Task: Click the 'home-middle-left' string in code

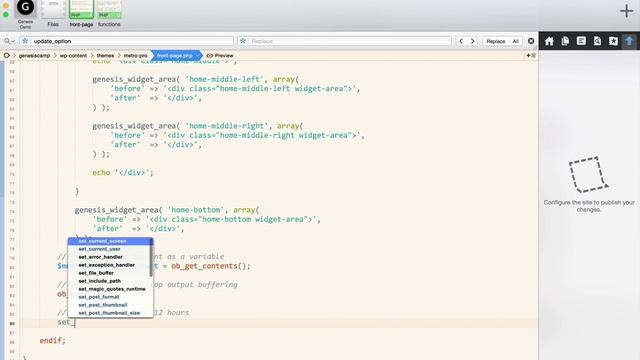Action: click(x=224, y=79)
